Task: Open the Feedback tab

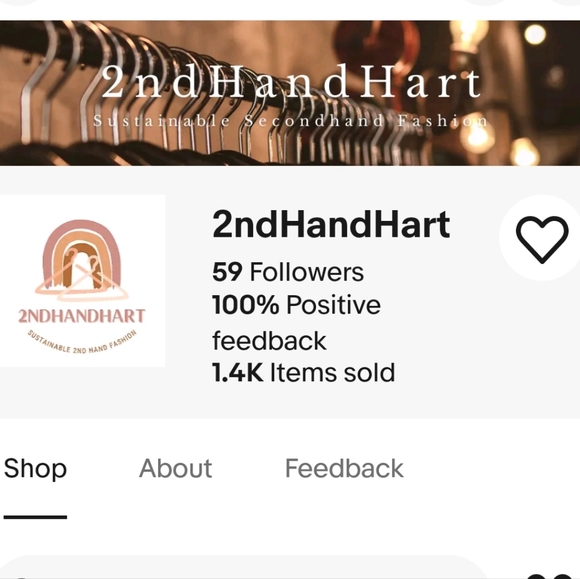Action: point(344,468)
